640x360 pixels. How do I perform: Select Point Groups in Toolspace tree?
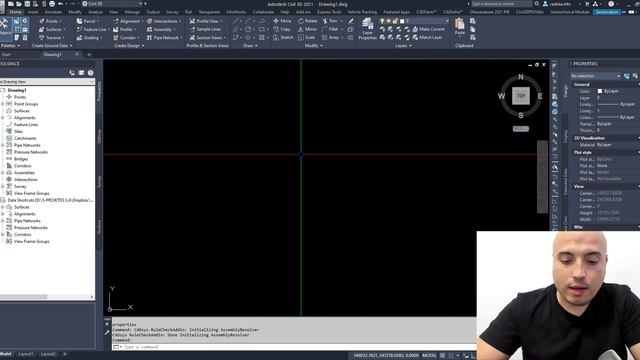click(26, 104)
